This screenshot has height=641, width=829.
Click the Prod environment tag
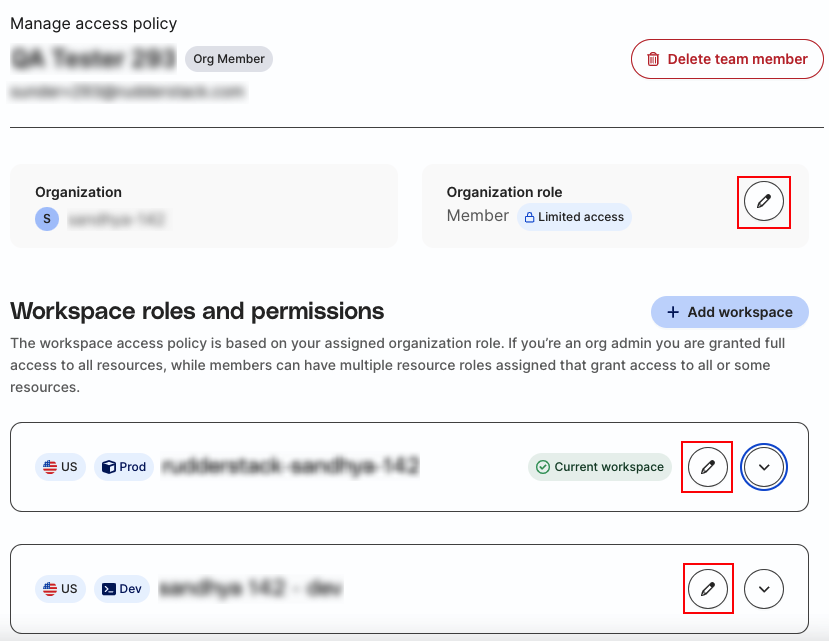[124, 467]
